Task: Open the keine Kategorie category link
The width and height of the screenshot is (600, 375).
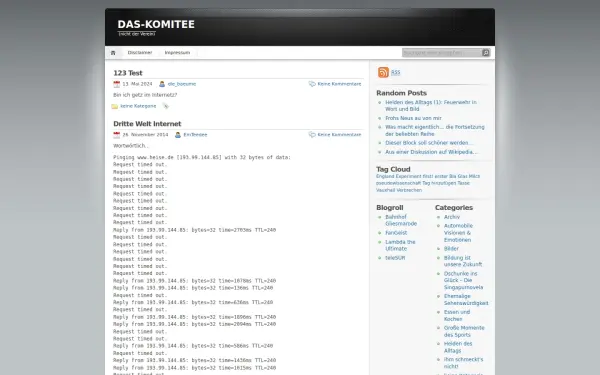Action: 138,106
